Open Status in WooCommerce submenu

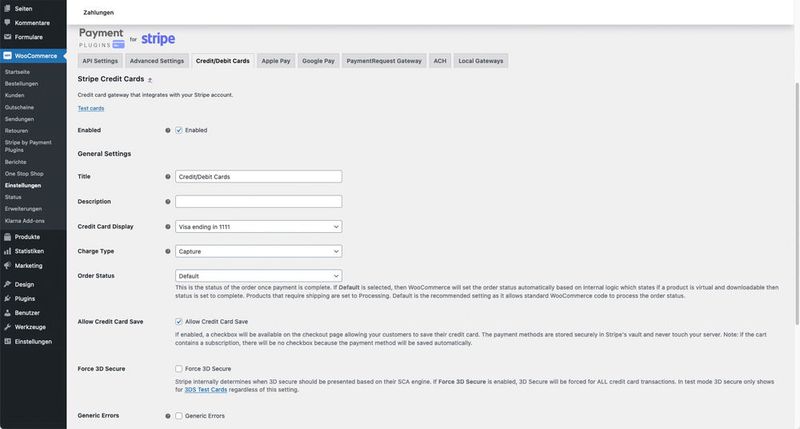tap(13, 197)
